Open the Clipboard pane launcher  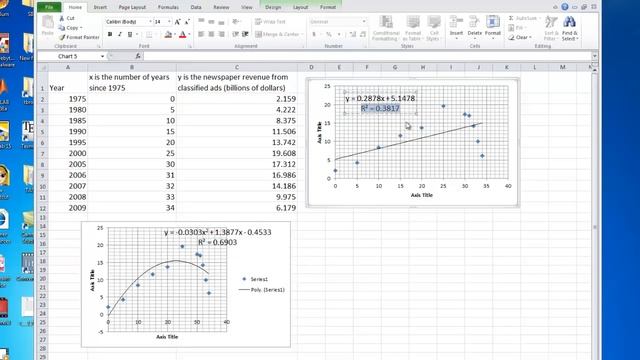coord(98,47)
